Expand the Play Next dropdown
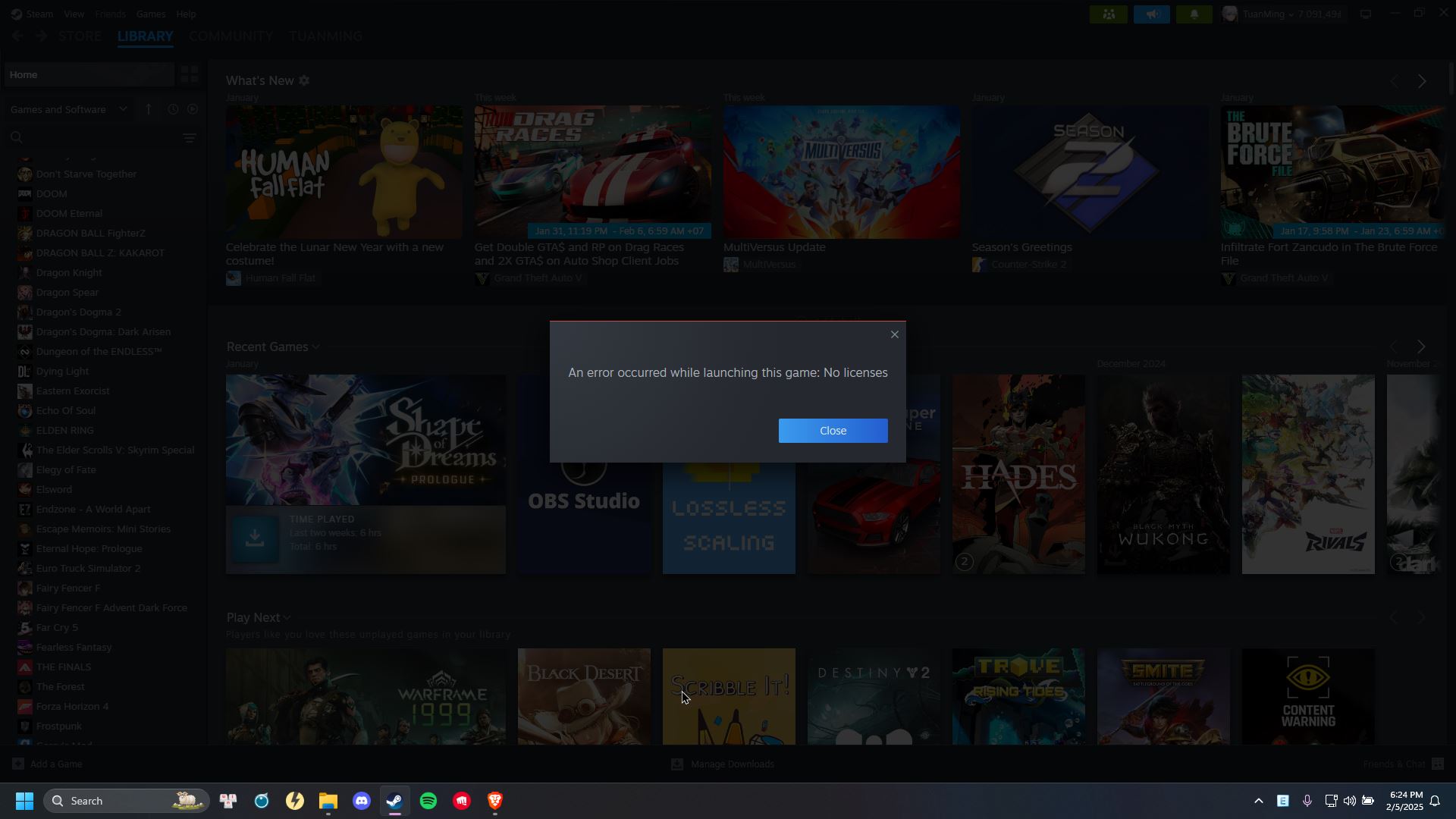Screen dimensions: 1456x819 (x=287, y=618)
